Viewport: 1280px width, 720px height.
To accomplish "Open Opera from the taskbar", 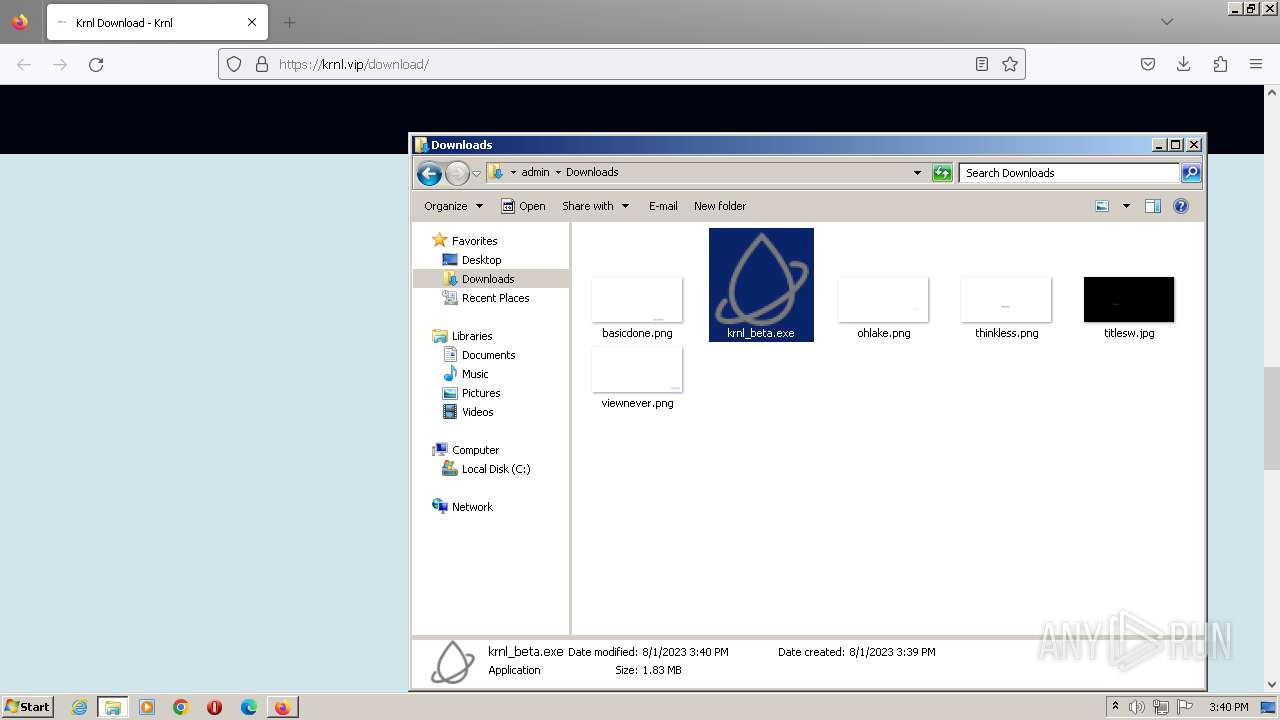I will tap(214, 707).
